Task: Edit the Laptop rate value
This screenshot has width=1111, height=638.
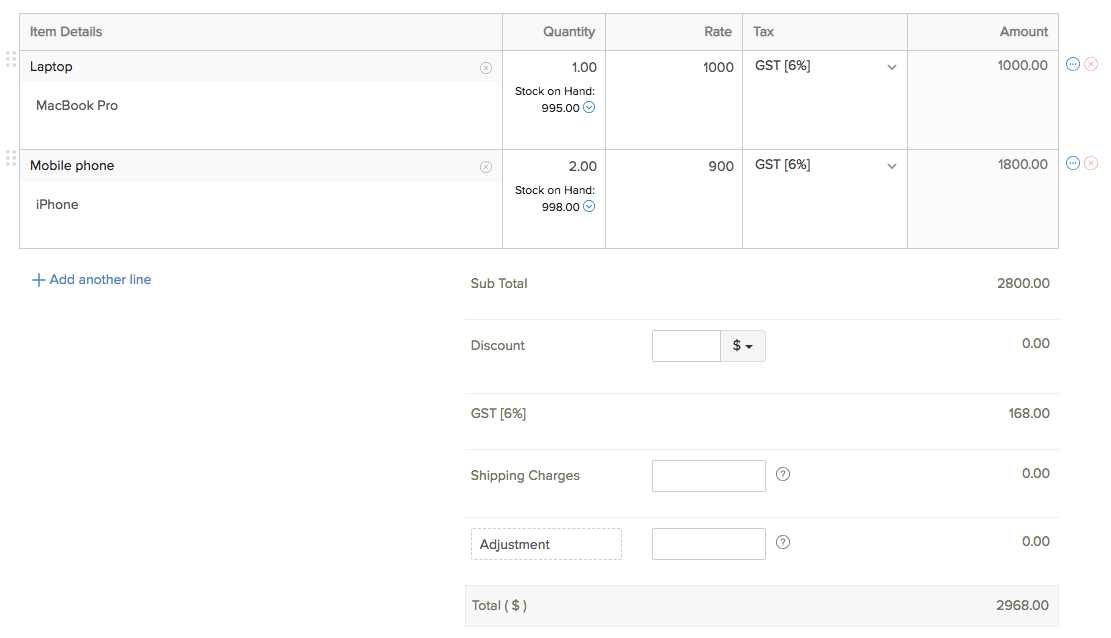Action: tap(674, 68)
